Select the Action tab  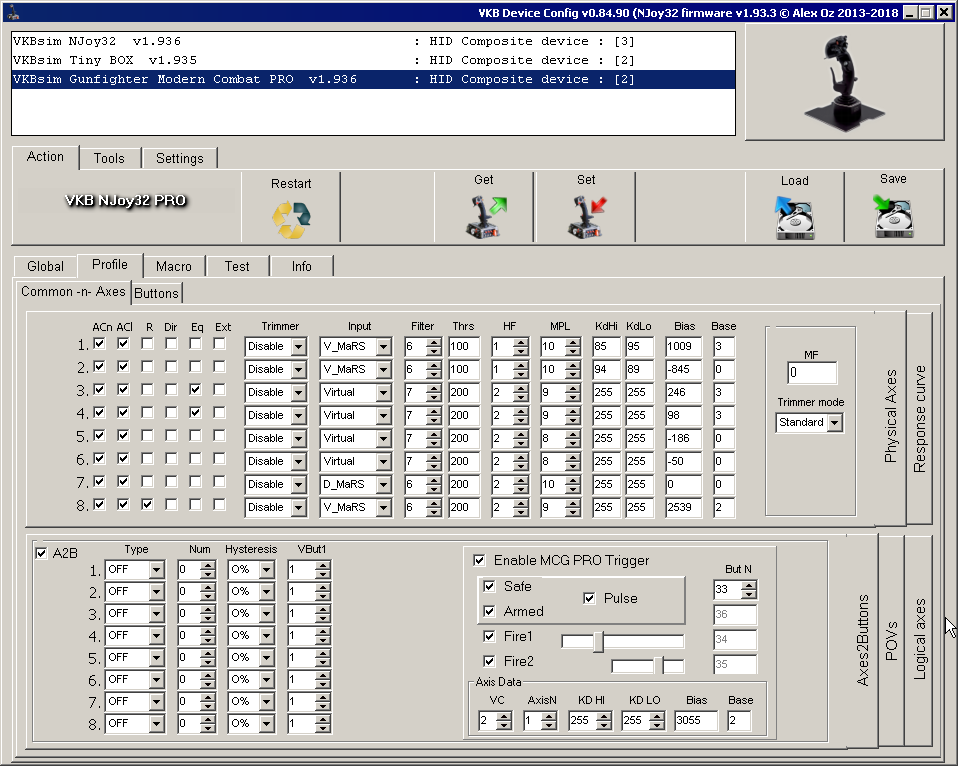45,156
